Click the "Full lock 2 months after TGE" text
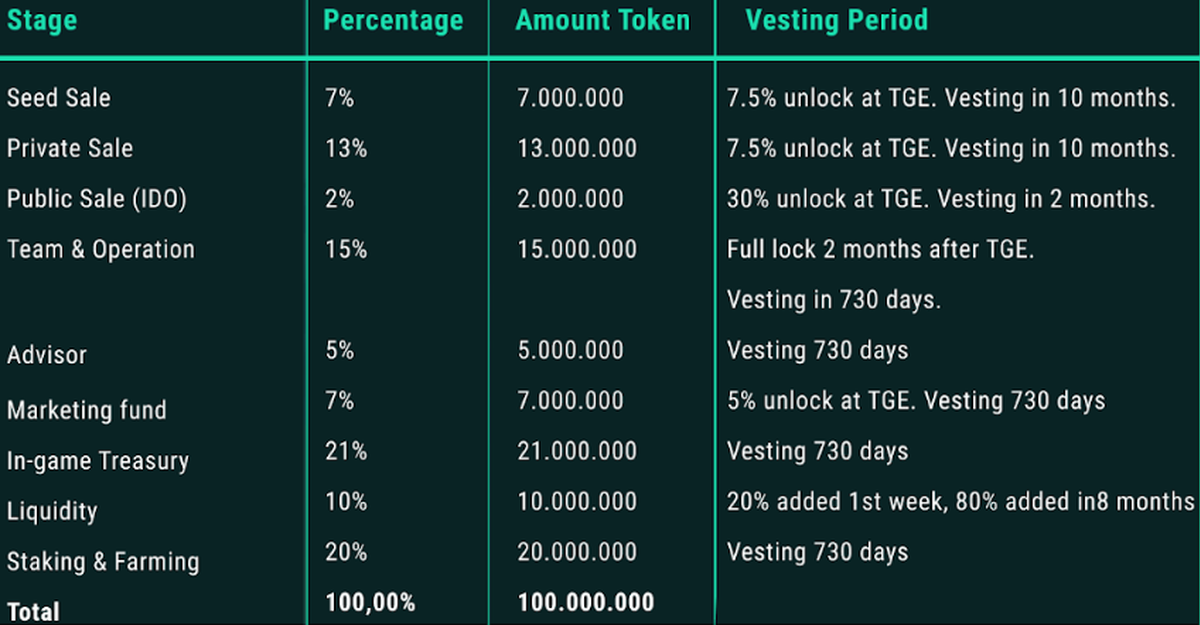Screen dimensions: 1200x625 (x=880, y=249)
